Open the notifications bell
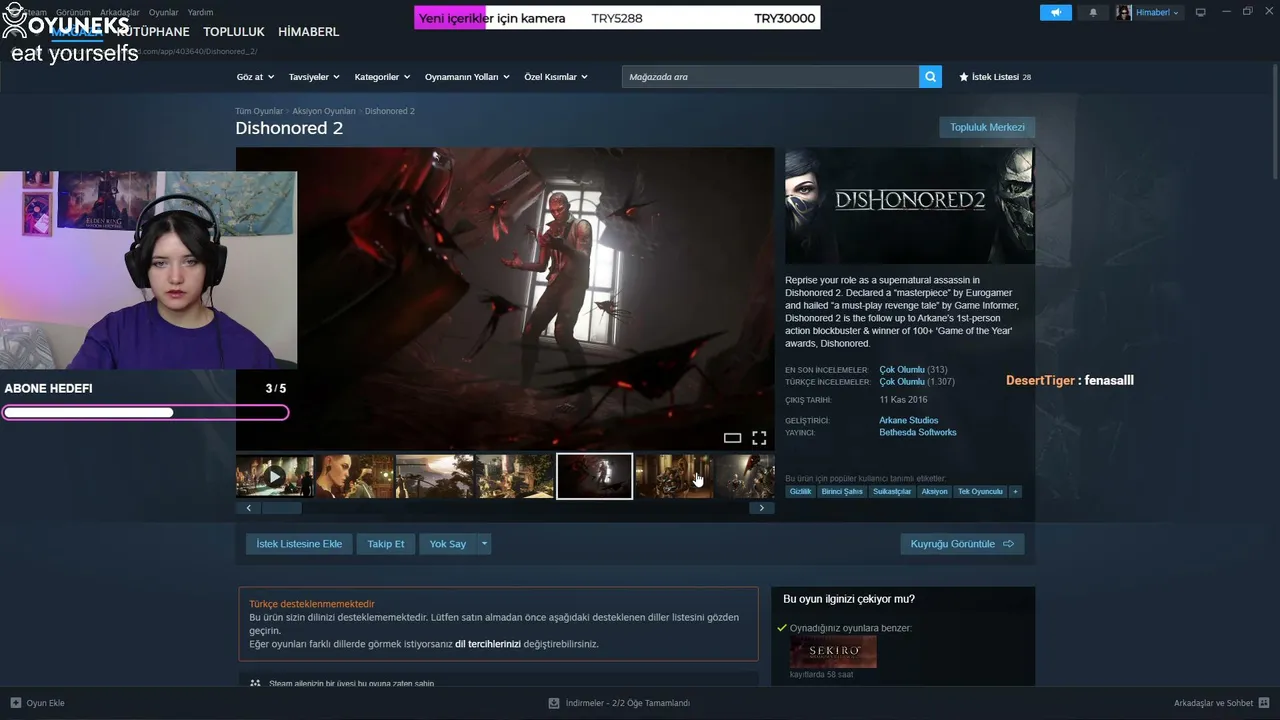Image resolution: width=1280 pixels, height=720 pixels. (x=1093, y=12)
